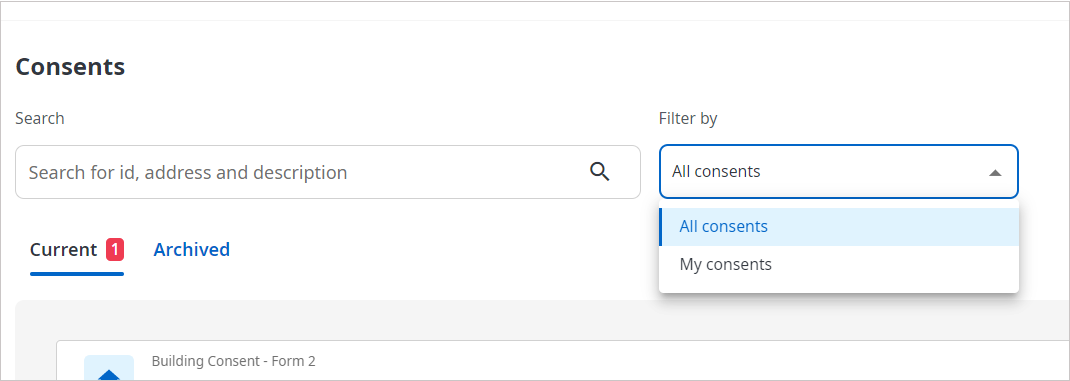
Task: Click the red badge on Current tab
Action: tap(115, 250)
